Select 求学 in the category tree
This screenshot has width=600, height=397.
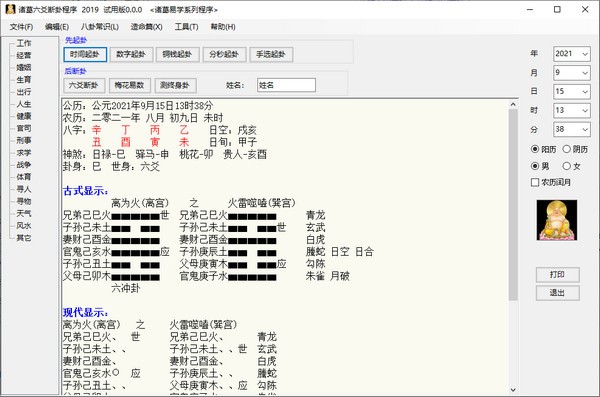coord(24,153)
